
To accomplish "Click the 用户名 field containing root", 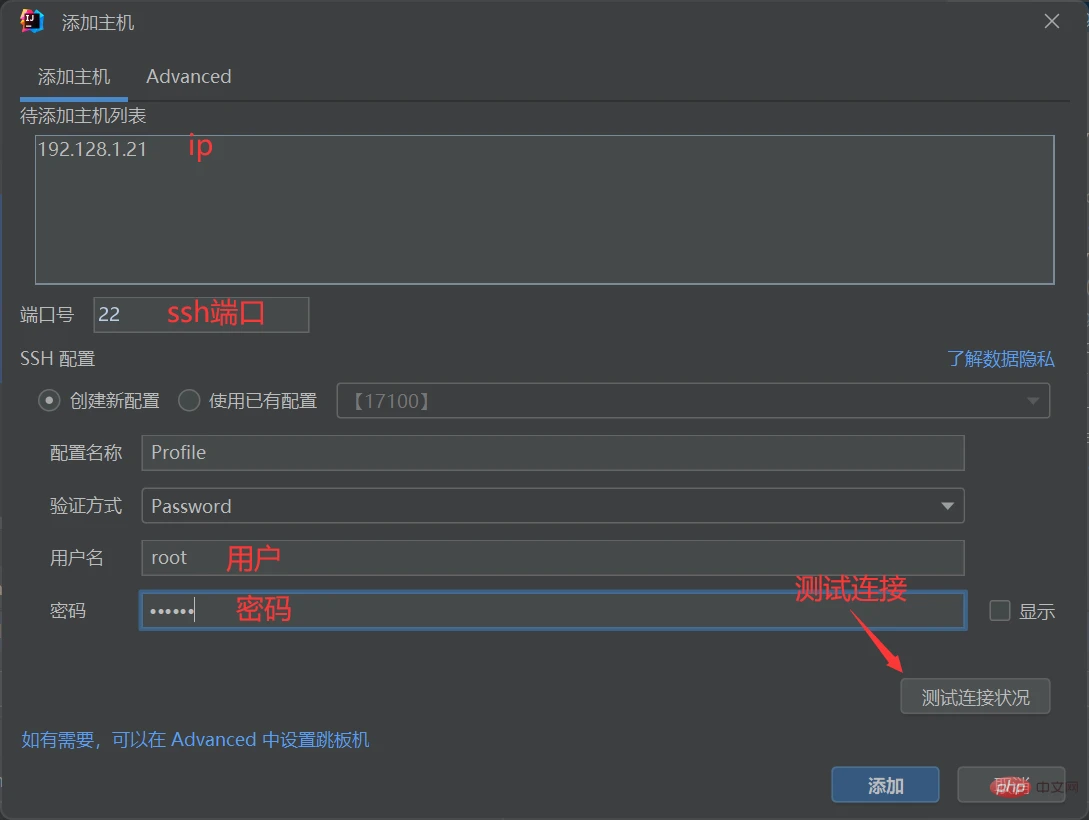I will pos(553,558).
